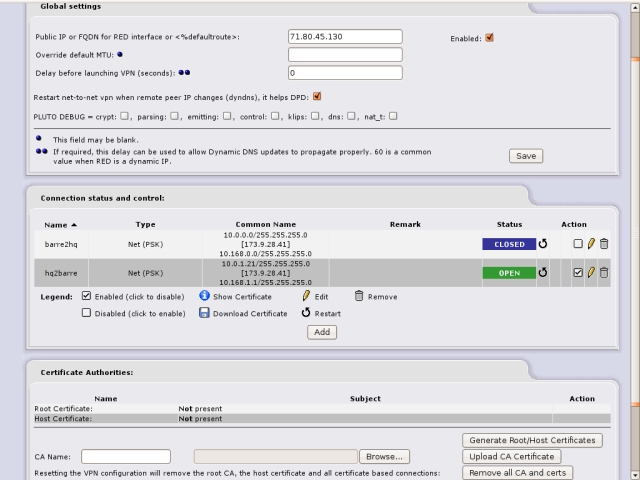Click the Override default MTU field

(345, 55)
